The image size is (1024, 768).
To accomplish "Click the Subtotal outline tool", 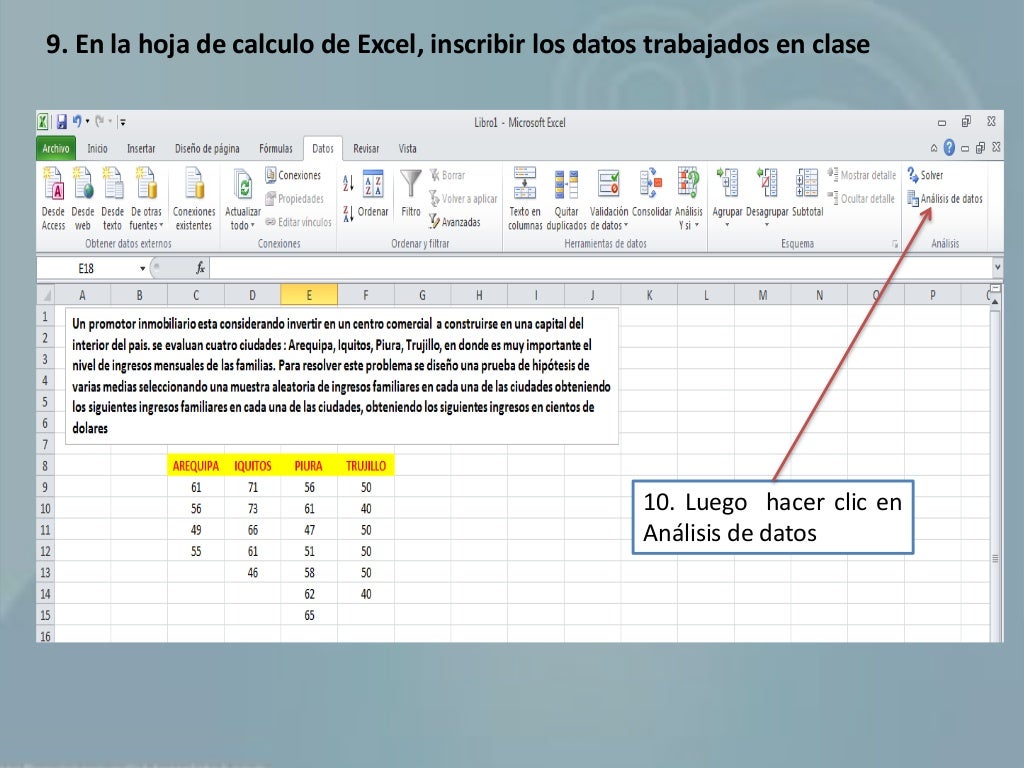I will tap(807, 192).
